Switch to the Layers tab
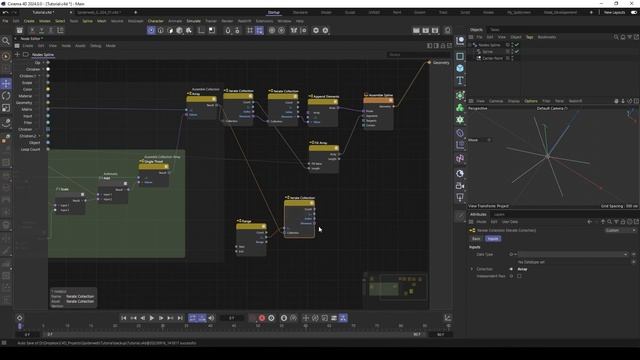640x360 pixels. click(x=499, y=214)
